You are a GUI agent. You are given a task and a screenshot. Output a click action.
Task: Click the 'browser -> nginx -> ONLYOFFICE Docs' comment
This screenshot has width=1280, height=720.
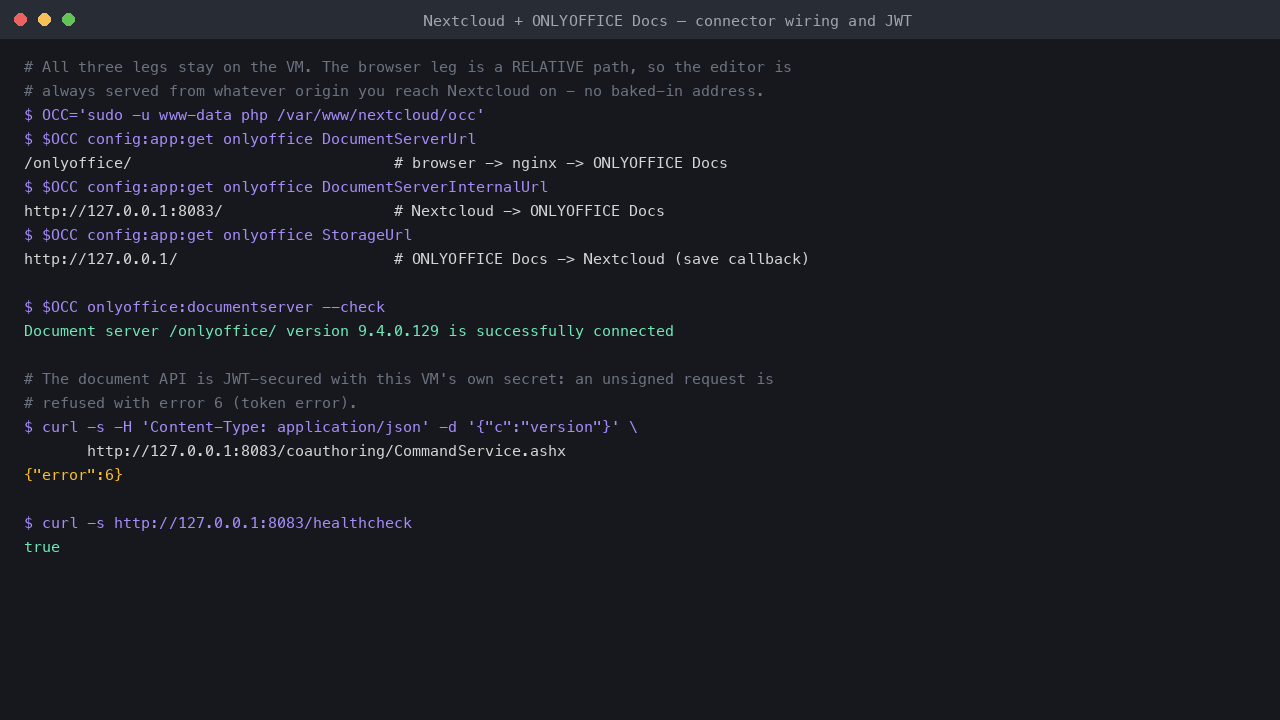coord(561,163)
